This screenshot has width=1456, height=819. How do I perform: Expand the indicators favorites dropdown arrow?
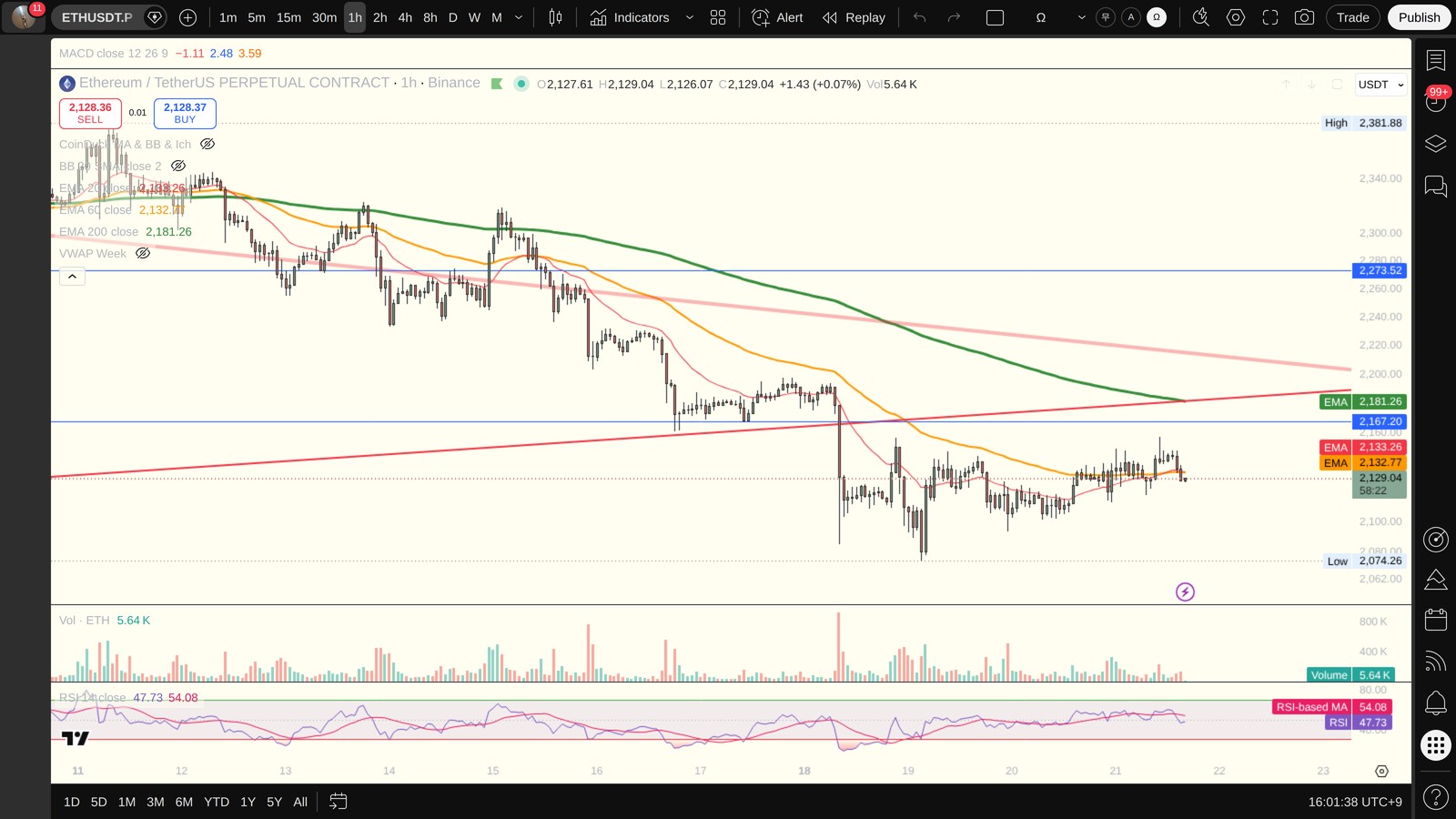pos(689,17)
